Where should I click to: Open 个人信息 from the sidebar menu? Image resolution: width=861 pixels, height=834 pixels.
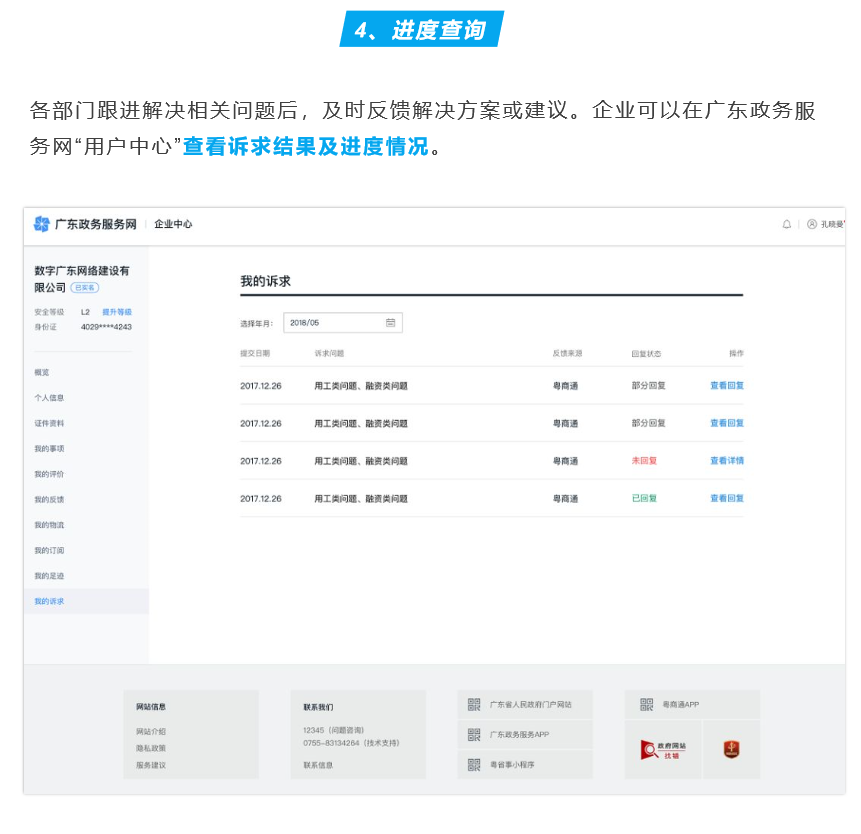coord(49,398)
